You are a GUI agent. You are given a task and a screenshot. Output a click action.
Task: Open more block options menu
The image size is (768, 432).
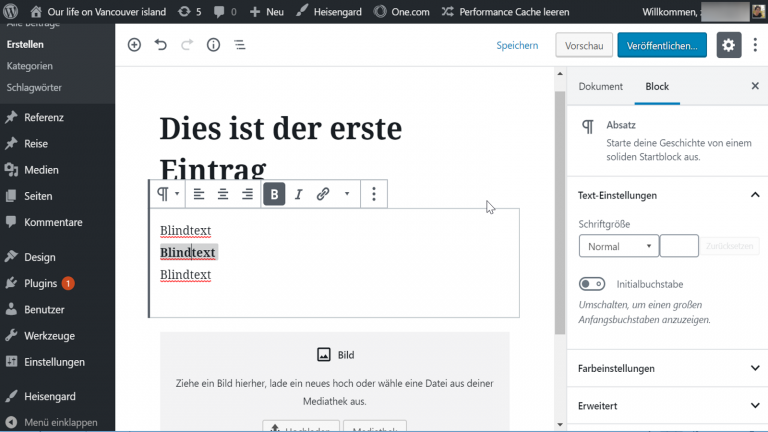pyautogui.click(x=373, y=194)
